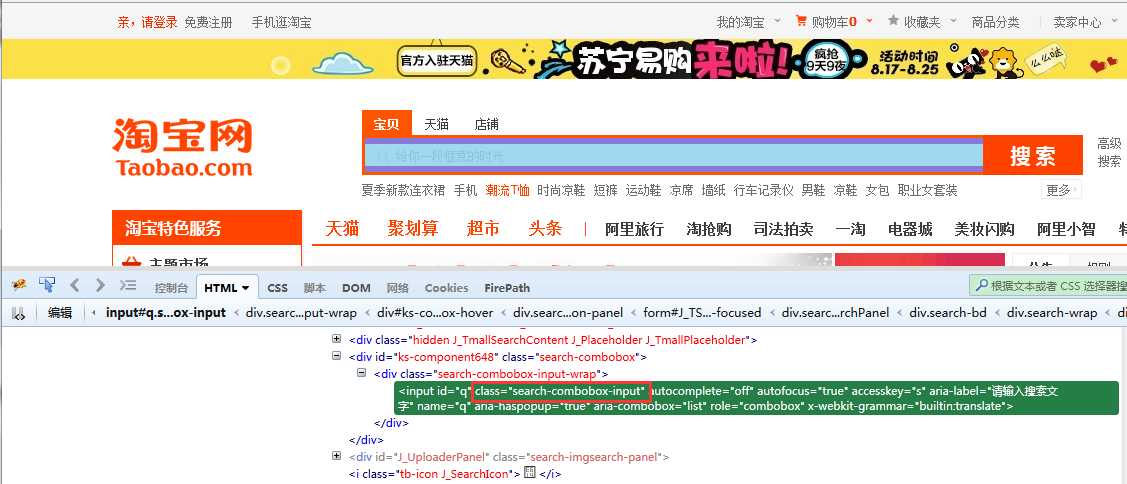The width and height of the screenshot is (1127, 484).
Task: Open the 卖家中心 dropdown
Action: point(1084,22)
